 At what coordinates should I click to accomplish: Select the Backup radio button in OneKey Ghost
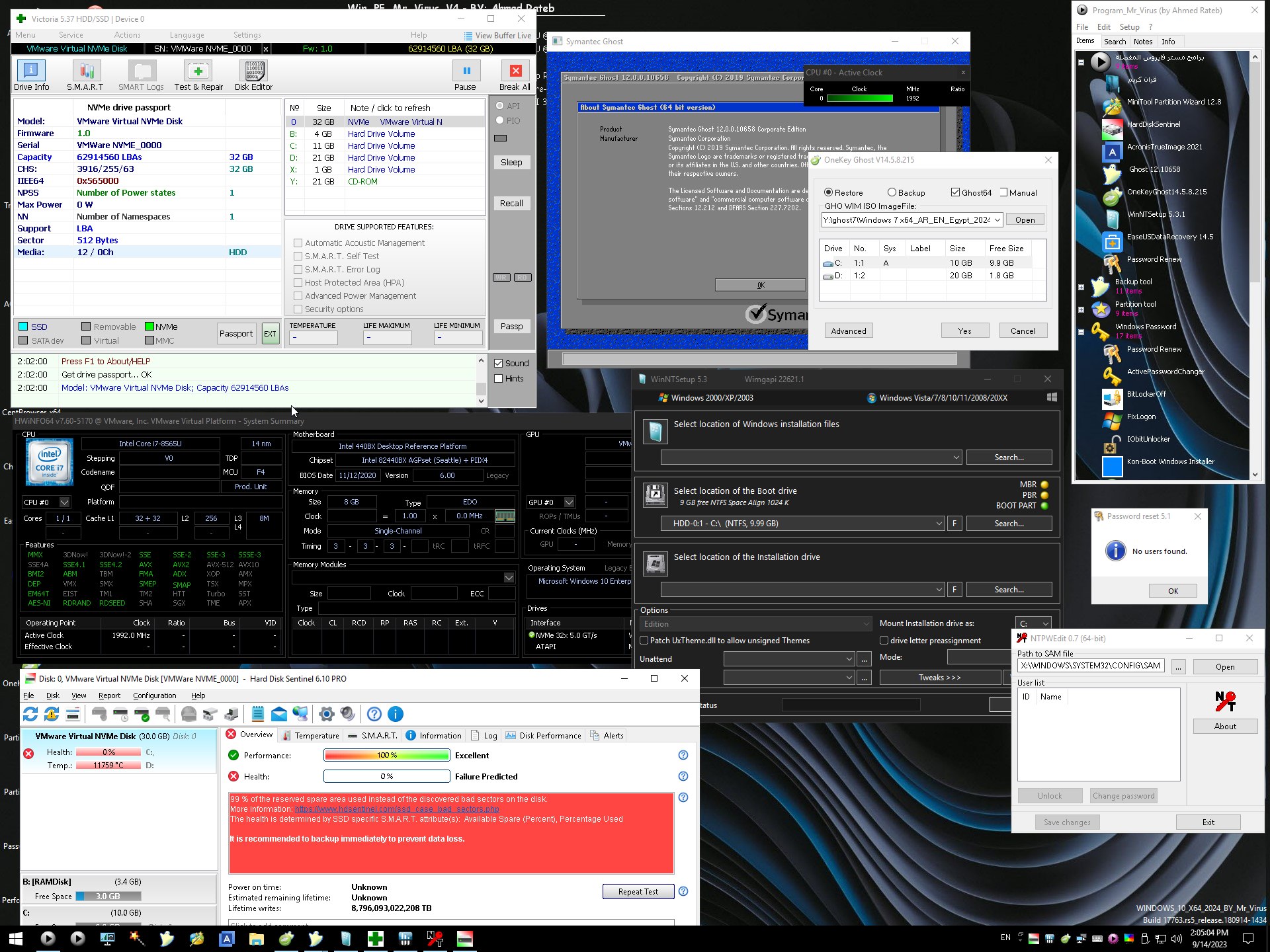pos(892,192)
